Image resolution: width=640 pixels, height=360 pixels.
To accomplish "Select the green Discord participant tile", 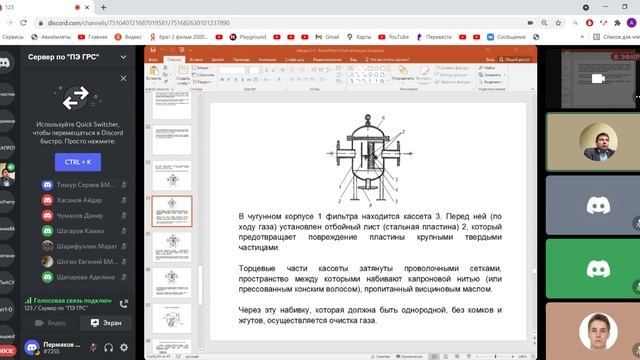I will click(593, 269).
